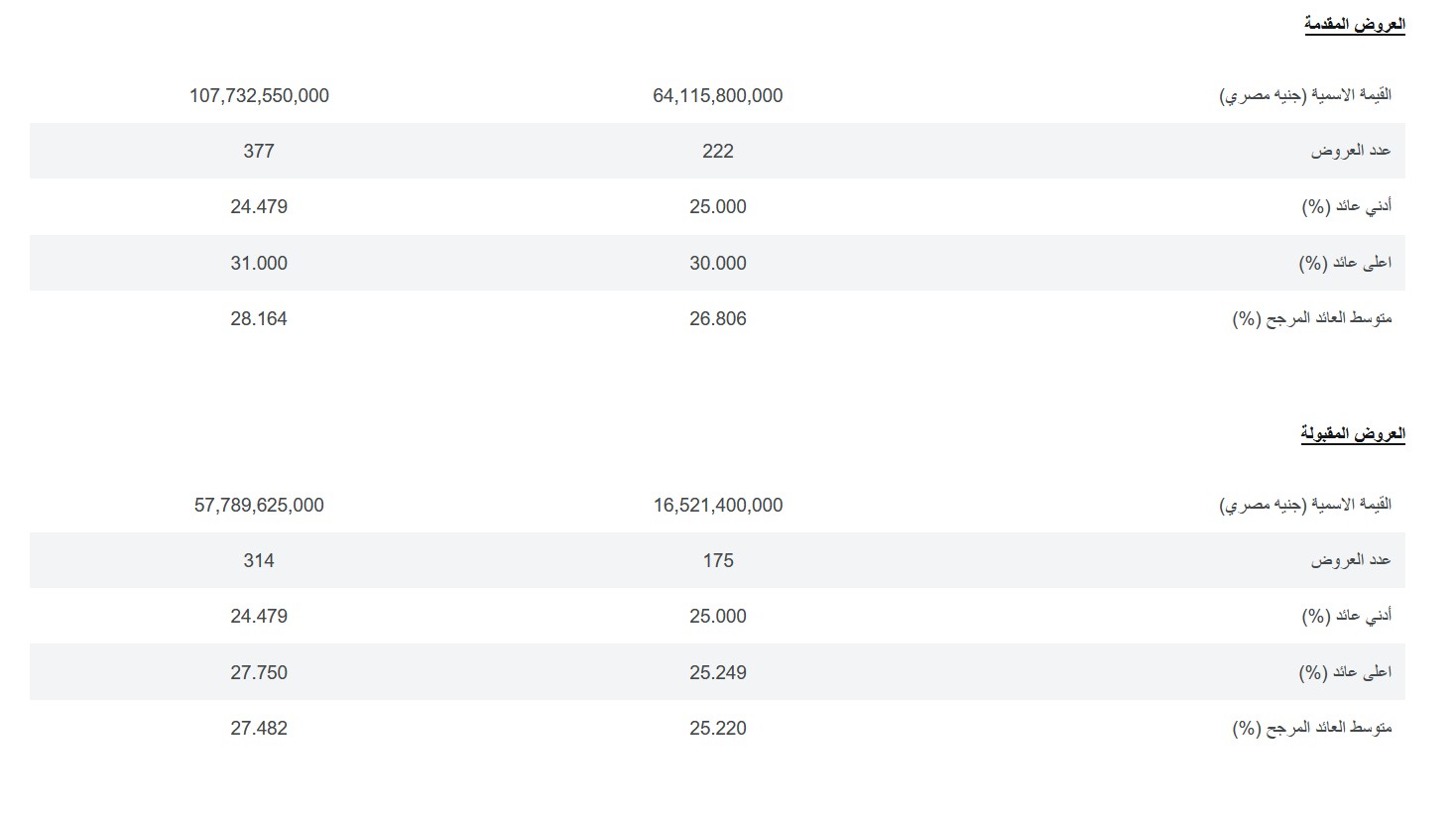This screenshot has width=1456, height=815.
Task: Click submitted highest yield 31.000
Action: point(259,264)
